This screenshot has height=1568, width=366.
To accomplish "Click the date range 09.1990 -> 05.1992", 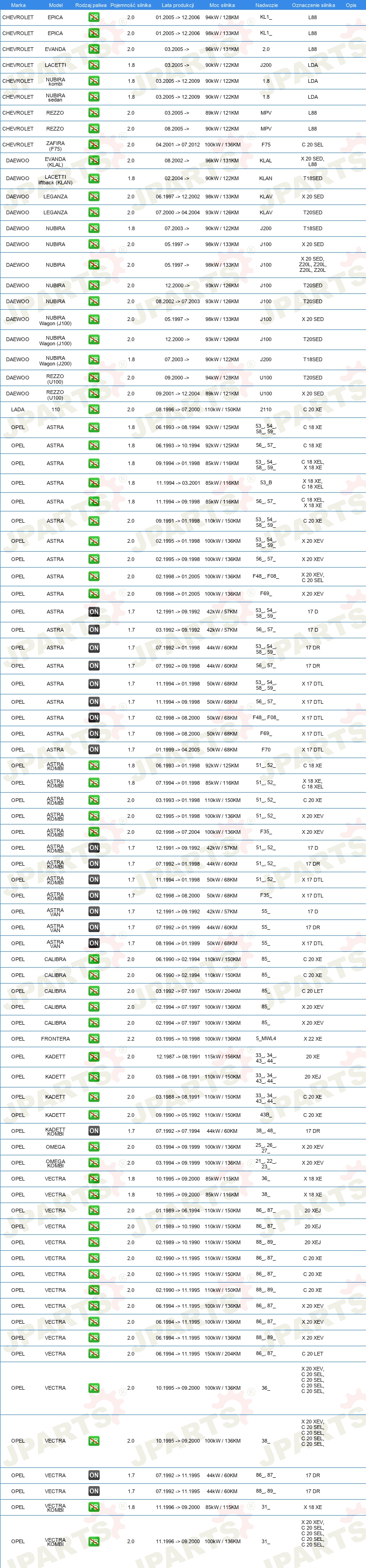I will click(178, 1115).
